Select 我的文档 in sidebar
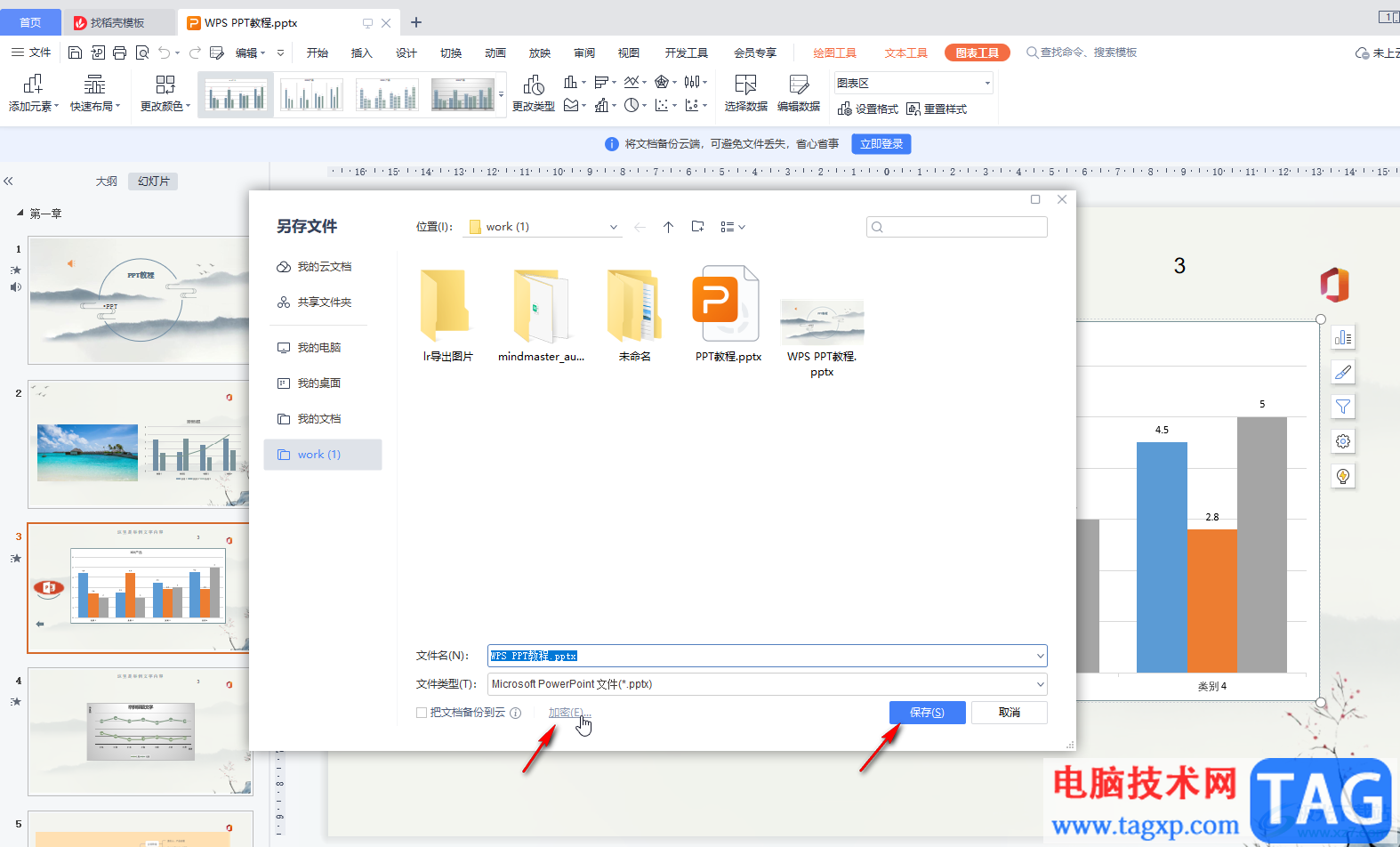Screen dimensions: 1400x847 pyautogui.click(x=324, y=419)
